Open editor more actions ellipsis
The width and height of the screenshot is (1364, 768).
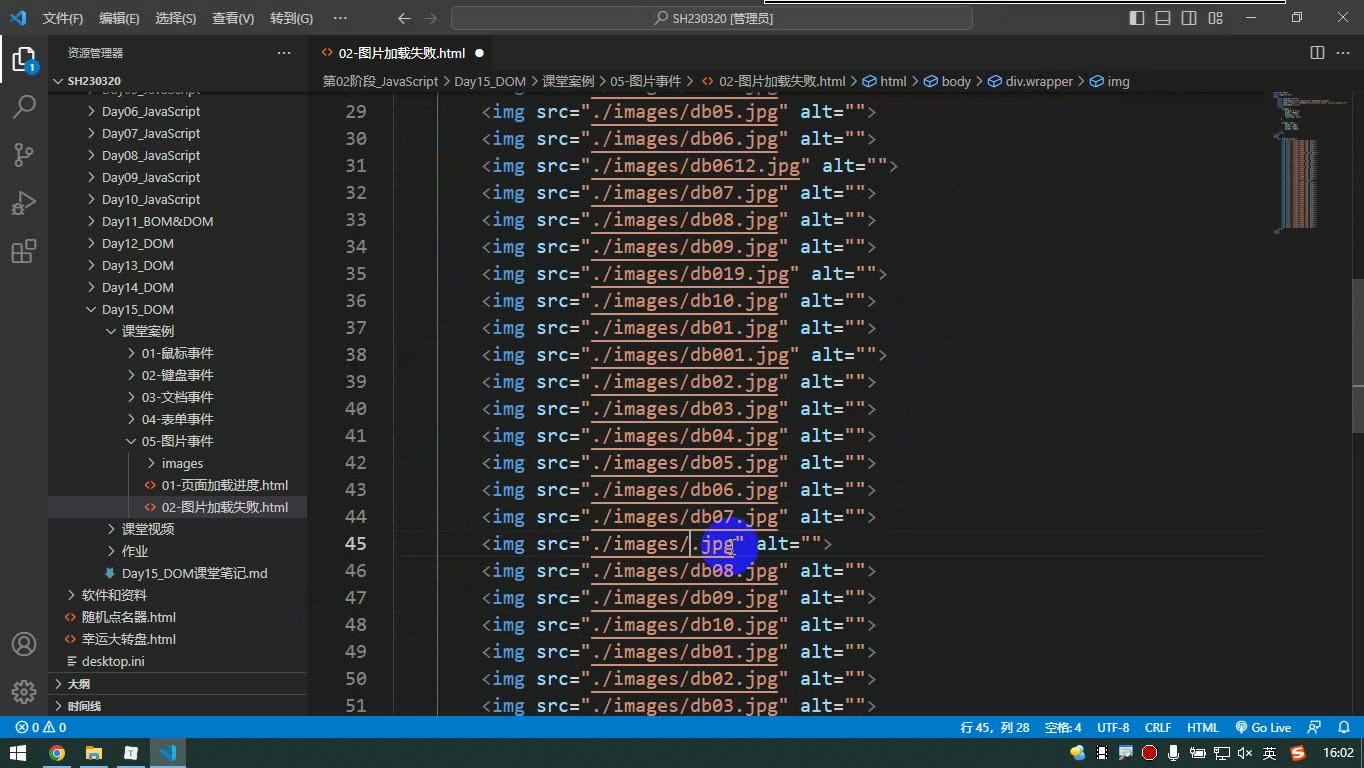pos(1343,53)
